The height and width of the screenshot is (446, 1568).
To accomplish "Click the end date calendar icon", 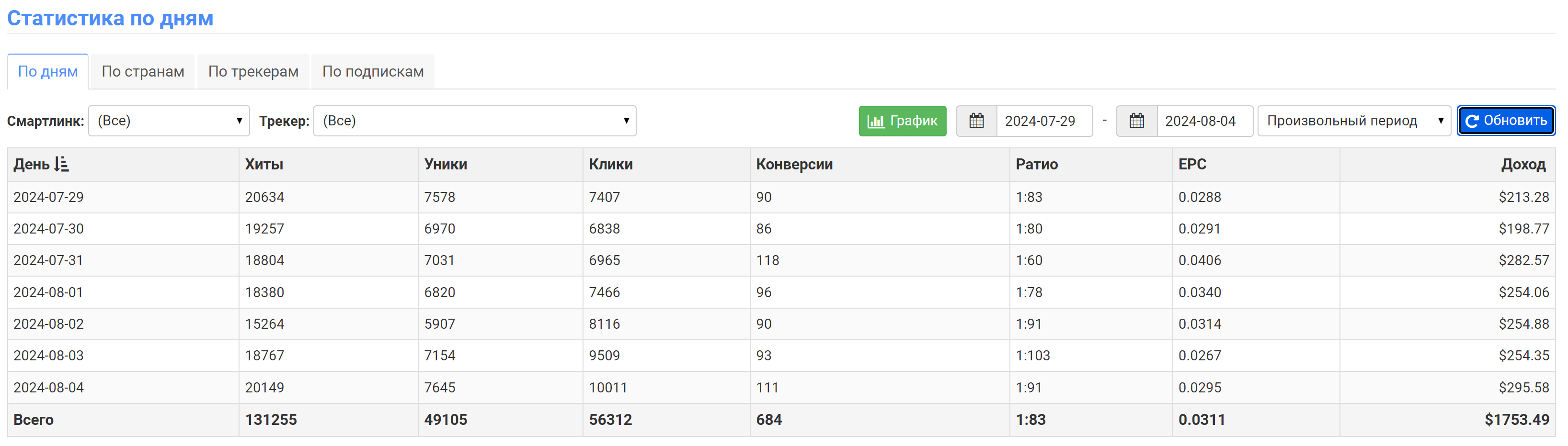I will [1136, 121].
